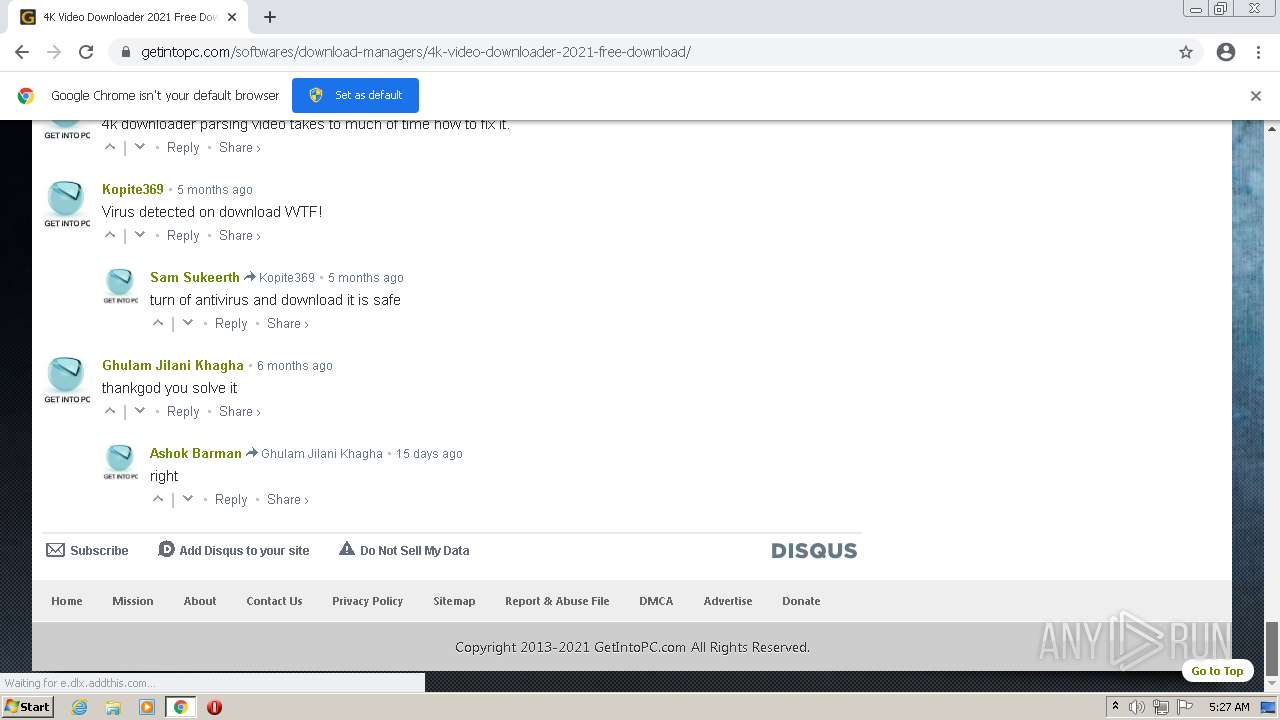This screenshot has height=720, width=1280.
Task: Open the DMCA footer link
Action: [656, 601]
